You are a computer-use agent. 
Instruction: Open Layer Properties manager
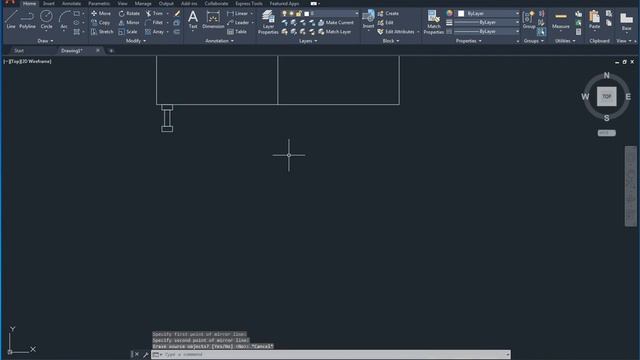click(x=268, y=22)
